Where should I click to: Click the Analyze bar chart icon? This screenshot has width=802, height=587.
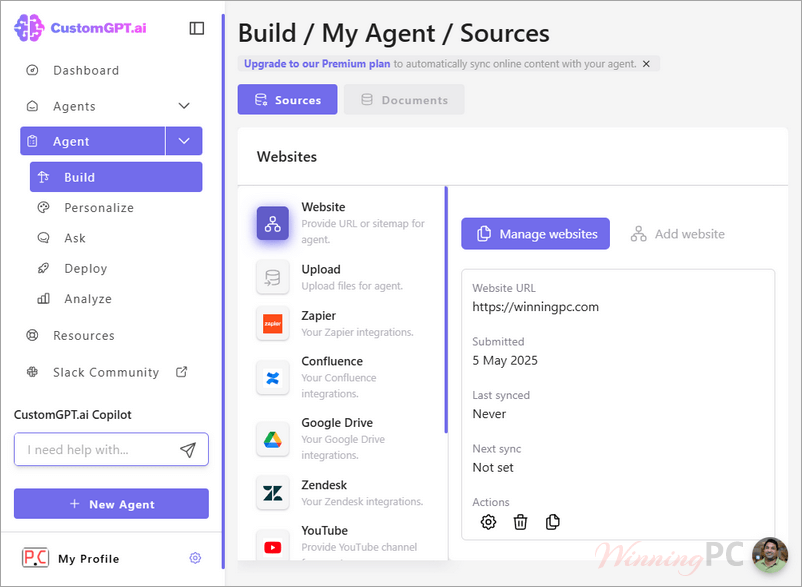pyautogui.click(x=43, y=299)
